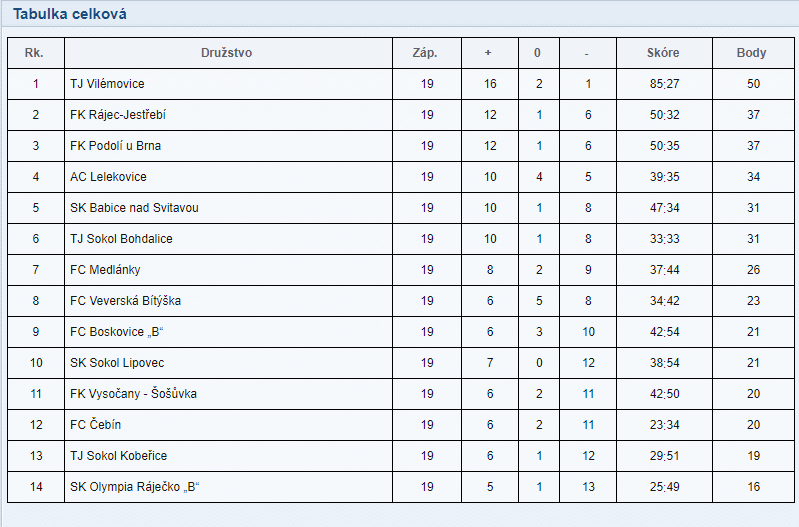799x527 pixels.
Task: Click the Tabulka celková heading
Action: click(x=70, y=14)
